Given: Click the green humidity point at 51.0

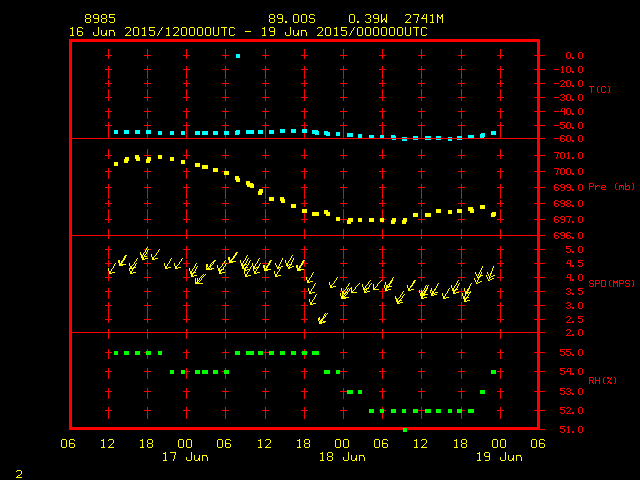Looking at the screenshot, I should tap(405, 429).
